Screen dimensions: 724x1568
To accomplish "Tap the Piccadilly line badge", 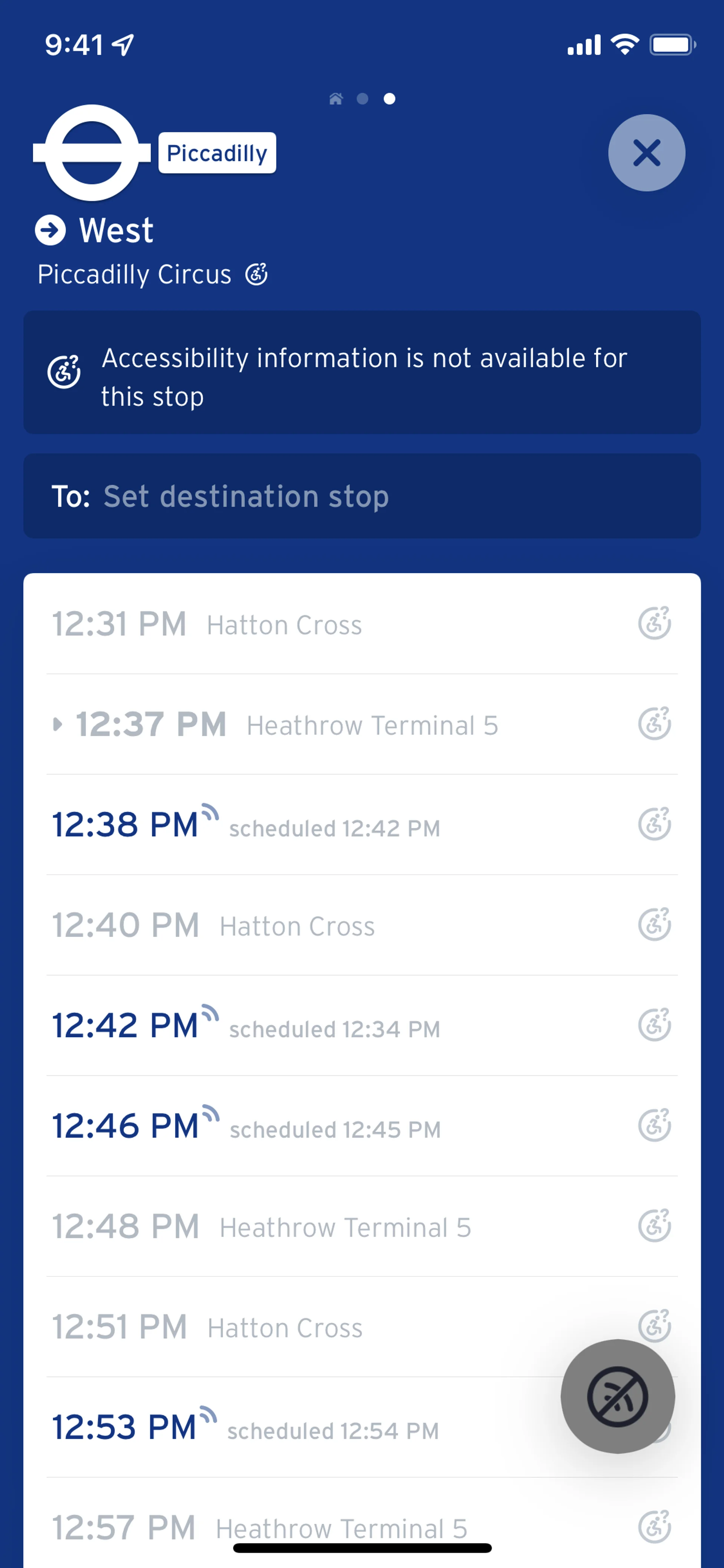I will pyautogui.click(x=217, y=153).
